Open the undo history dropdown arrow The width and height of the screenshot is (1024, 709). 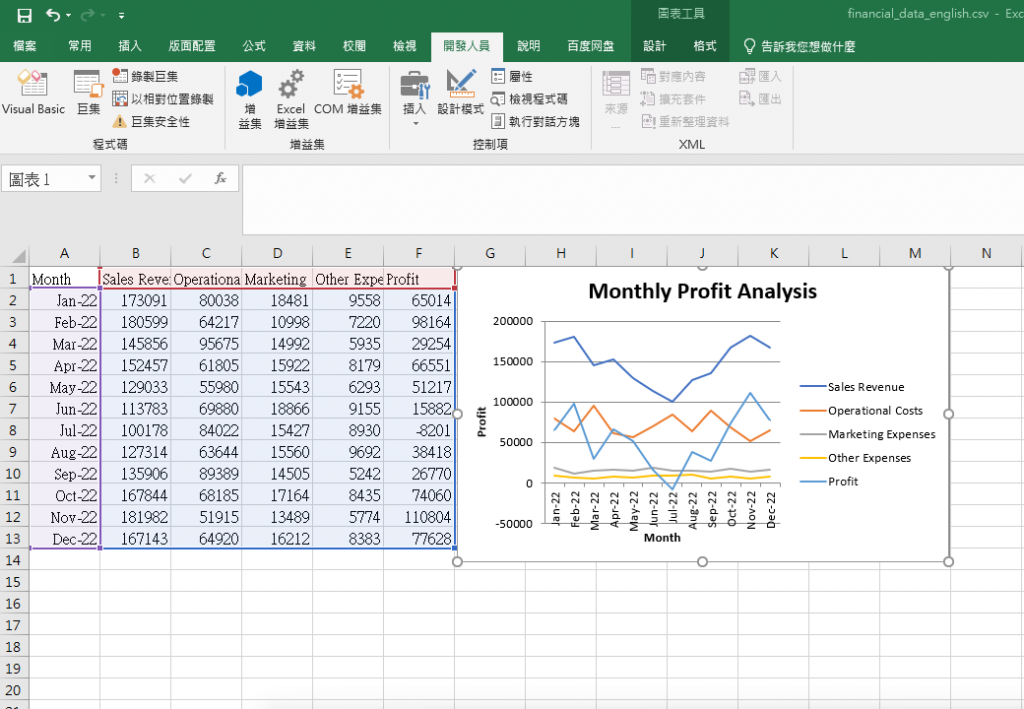point(69,15)
